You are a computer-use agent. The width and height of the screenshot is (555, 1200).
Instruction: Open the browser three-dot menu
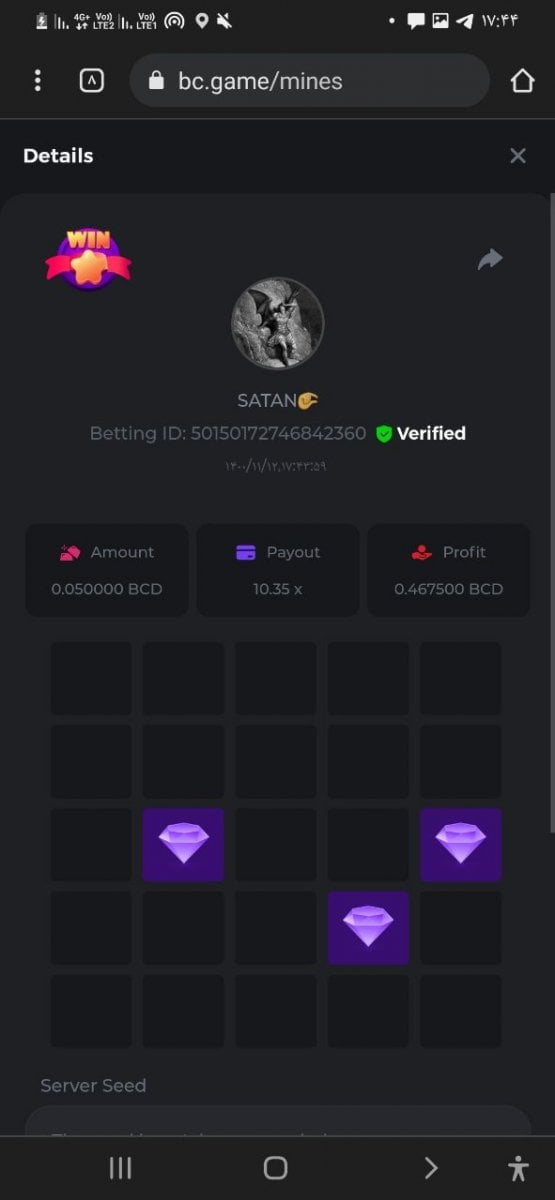point(38,81)
